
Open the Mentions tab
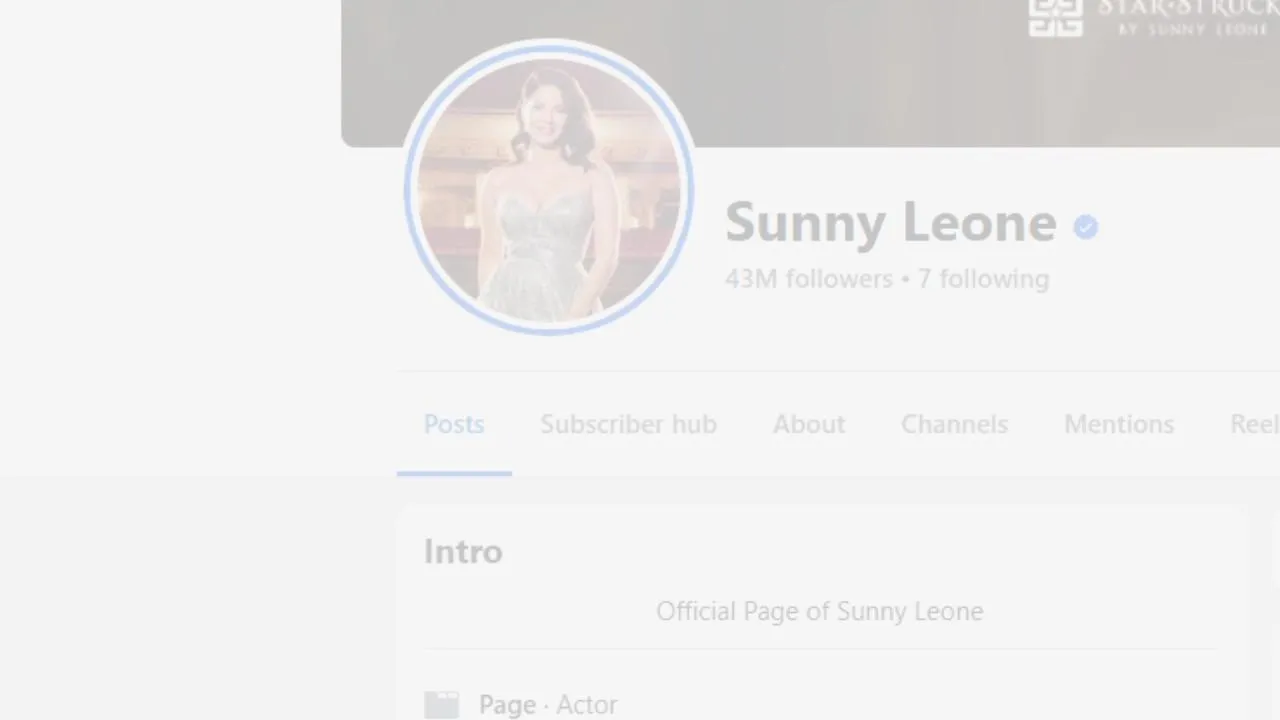point(1119,424)
